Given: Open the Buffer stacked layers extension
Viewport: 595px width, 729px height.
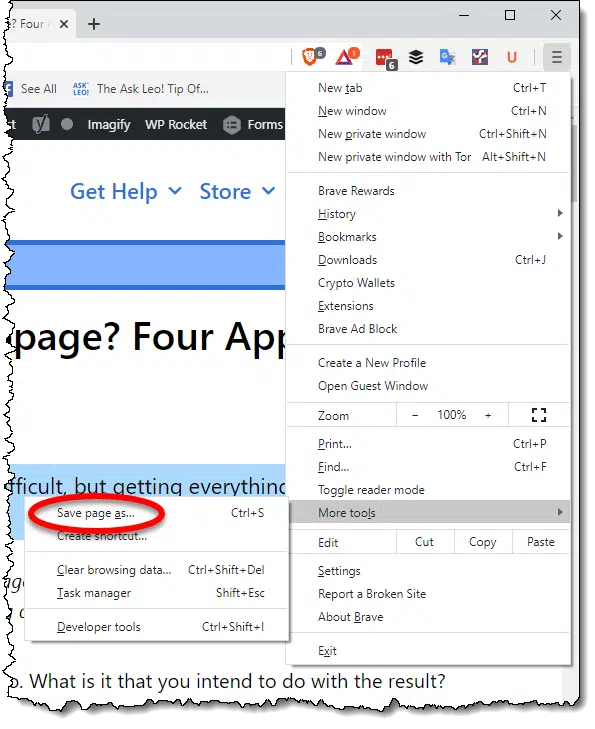Looking at the screenshot, I should tap(416, 57).
